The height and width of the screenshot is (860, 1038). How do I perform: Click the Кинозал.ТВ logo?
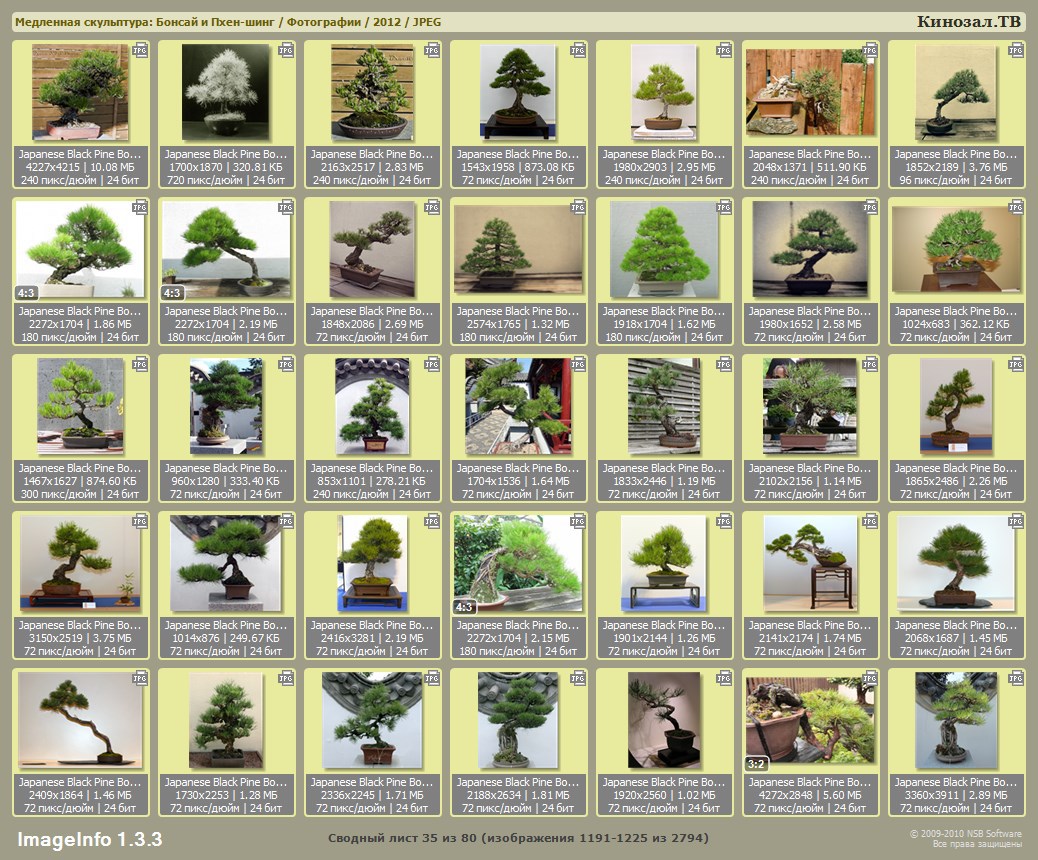(968, 22)
